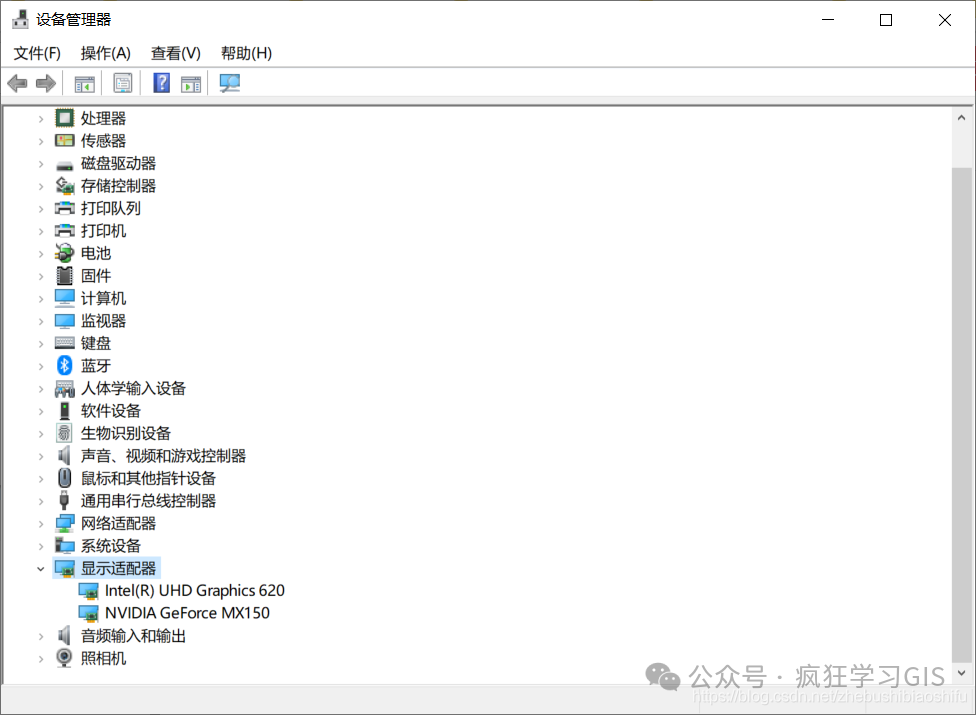This screenshot has height=715, width=976.
Task: Click the 键盘 keyboard icon
Action: tap(64, 343)
